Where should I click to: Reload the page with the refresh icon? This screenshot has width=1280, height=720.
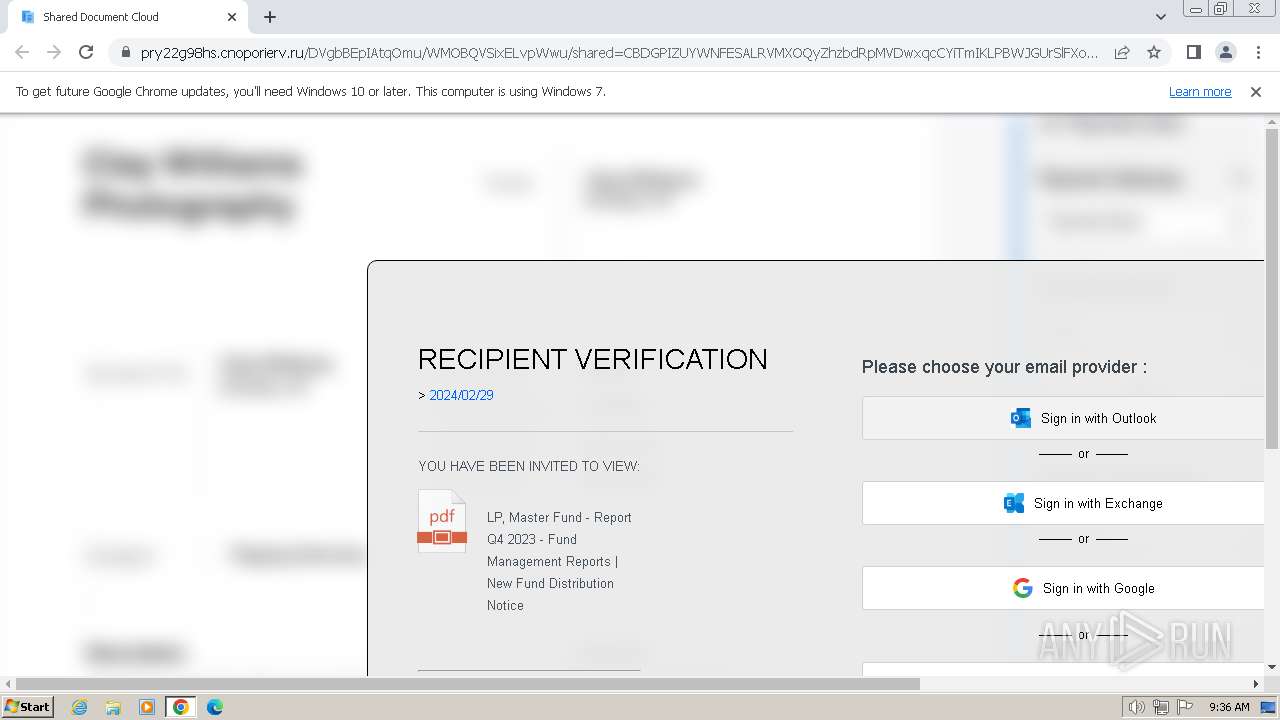(86, 52)
